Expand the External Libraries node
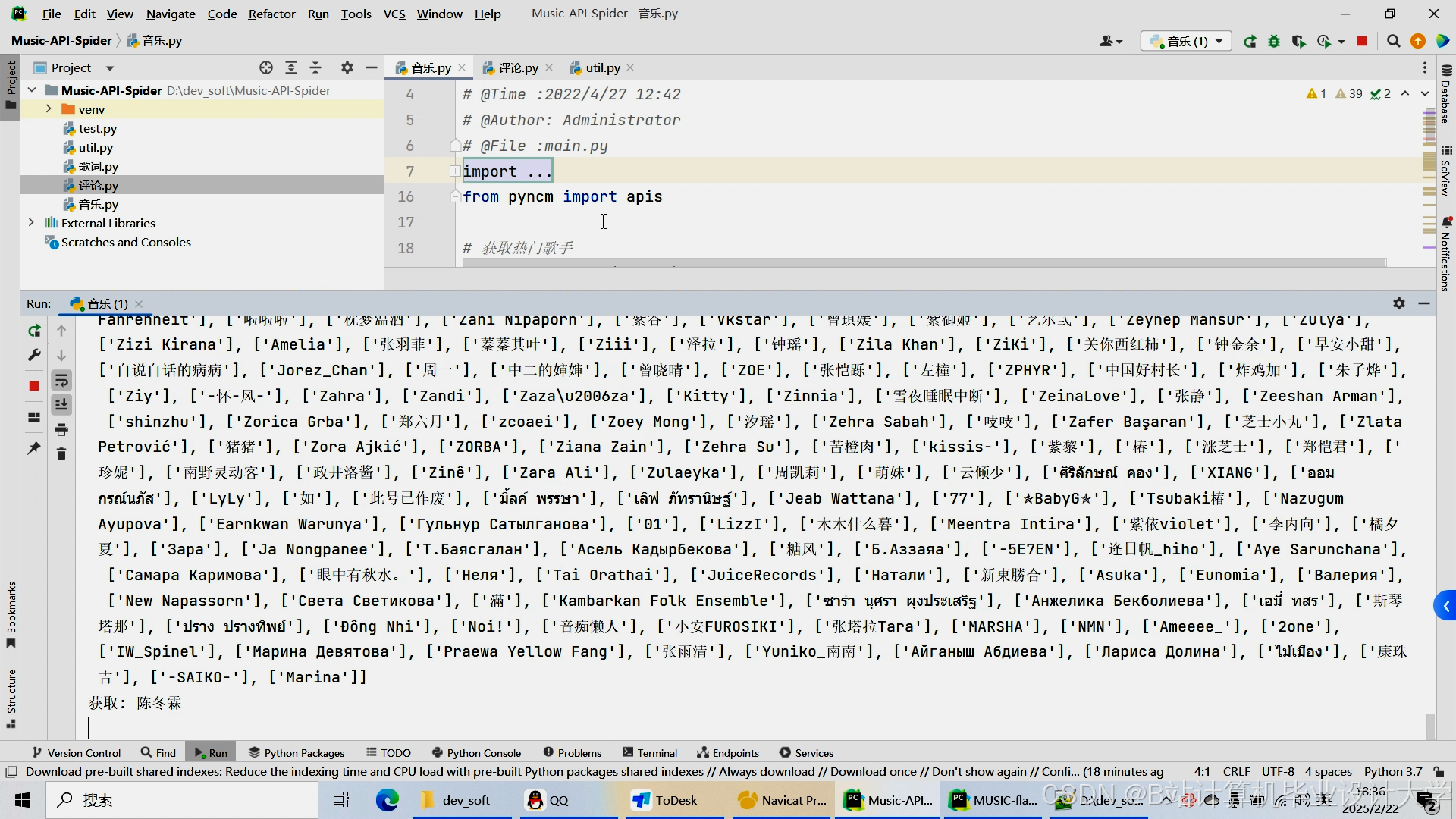Screen dimensions: 1456x819 (31, 223)
